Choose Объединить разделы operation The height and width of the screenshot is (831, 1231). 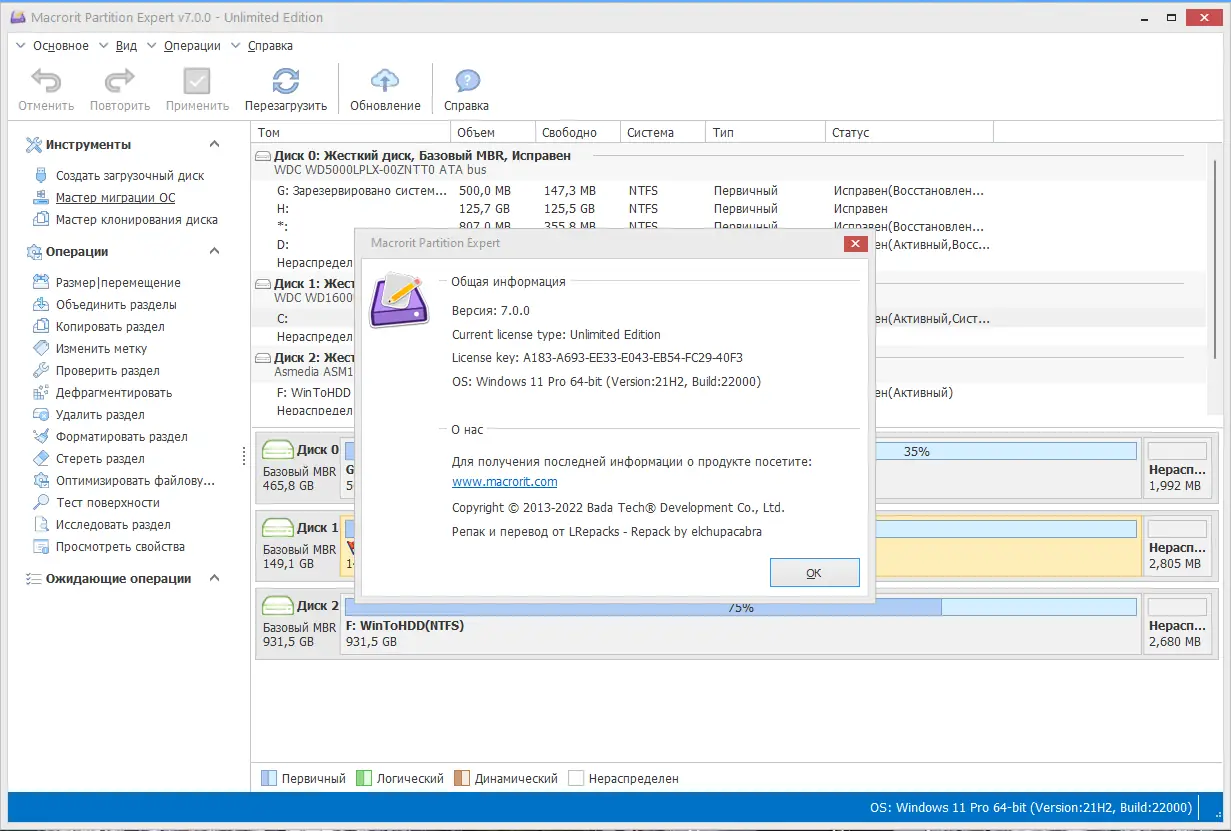116,305
